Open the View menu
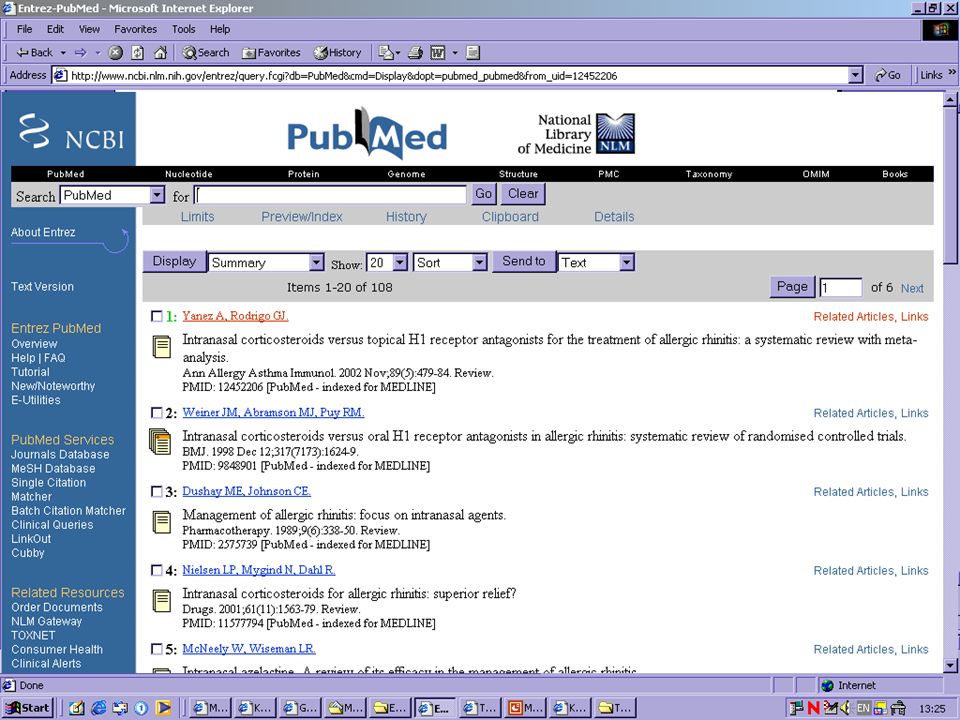 click(x=89, y=29)
